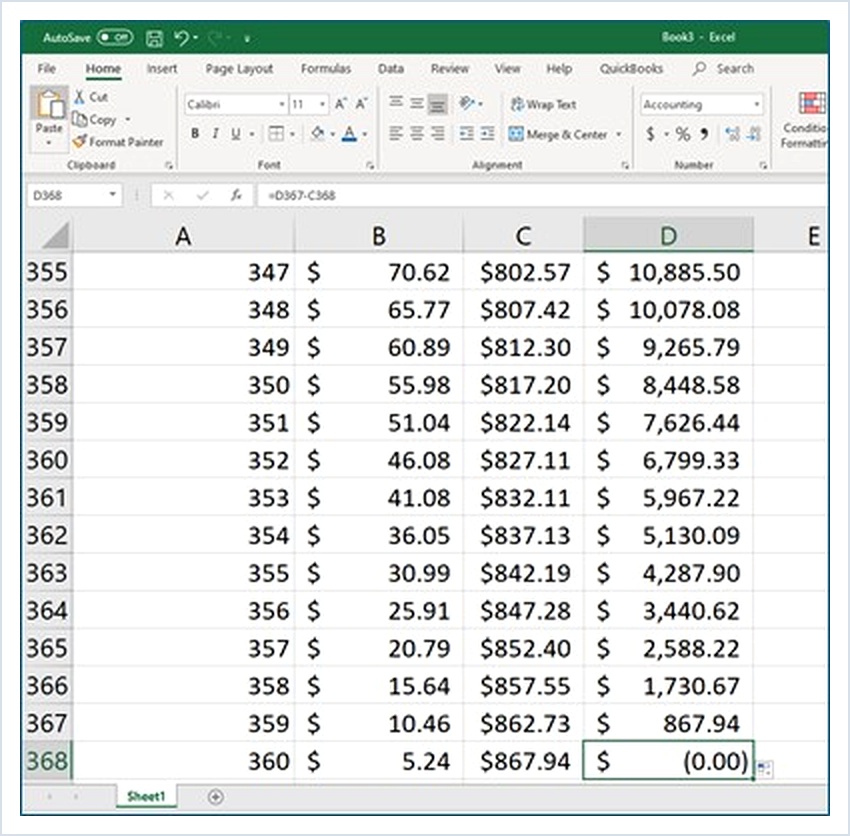Click the Percent Style icon
This screenshot has height=836, width=850.
point(683,134)
